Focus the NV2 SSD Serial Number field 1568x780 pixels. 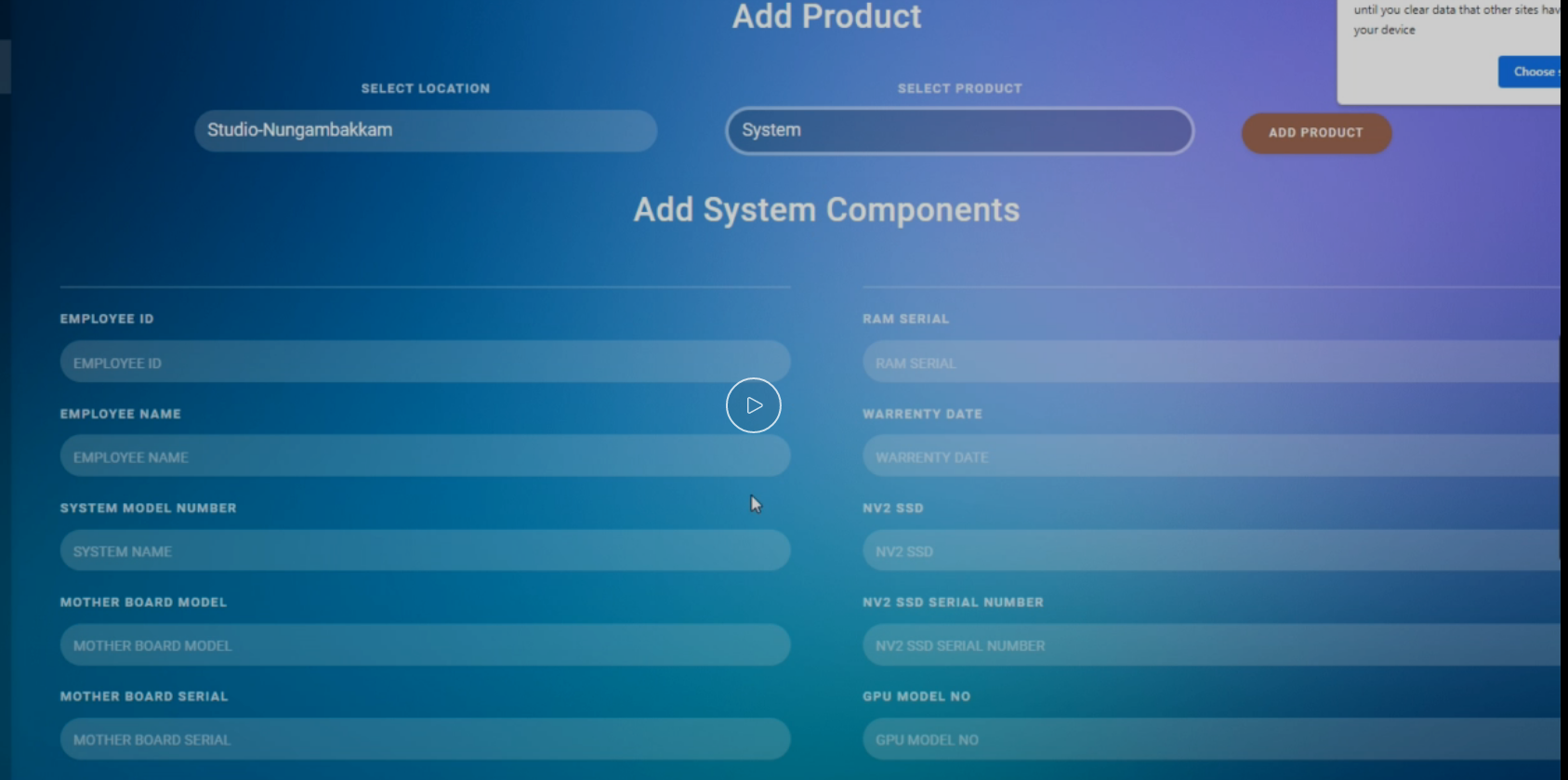[1208, 645]
